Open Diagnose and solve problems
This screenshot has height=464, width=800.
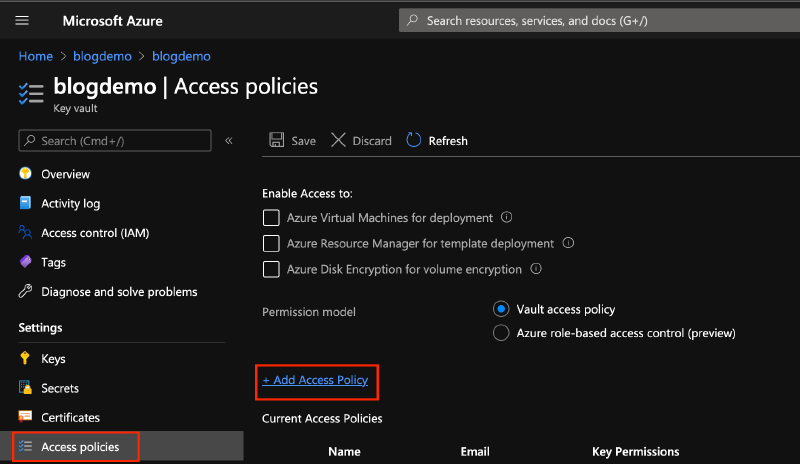pos(119,291)
